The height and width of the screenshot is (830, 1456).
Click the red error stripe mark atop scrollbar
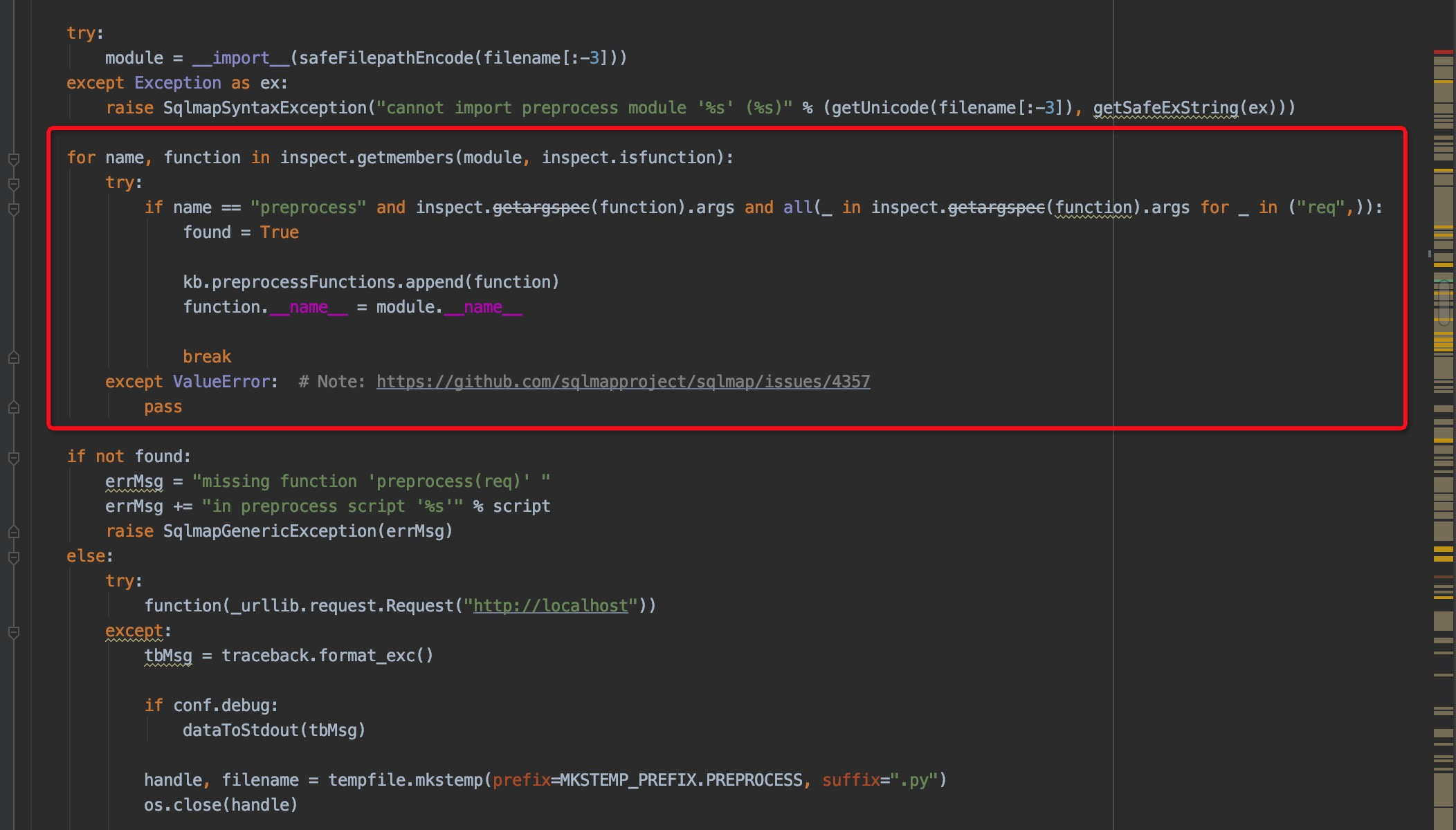click(x=1444, y=53)
